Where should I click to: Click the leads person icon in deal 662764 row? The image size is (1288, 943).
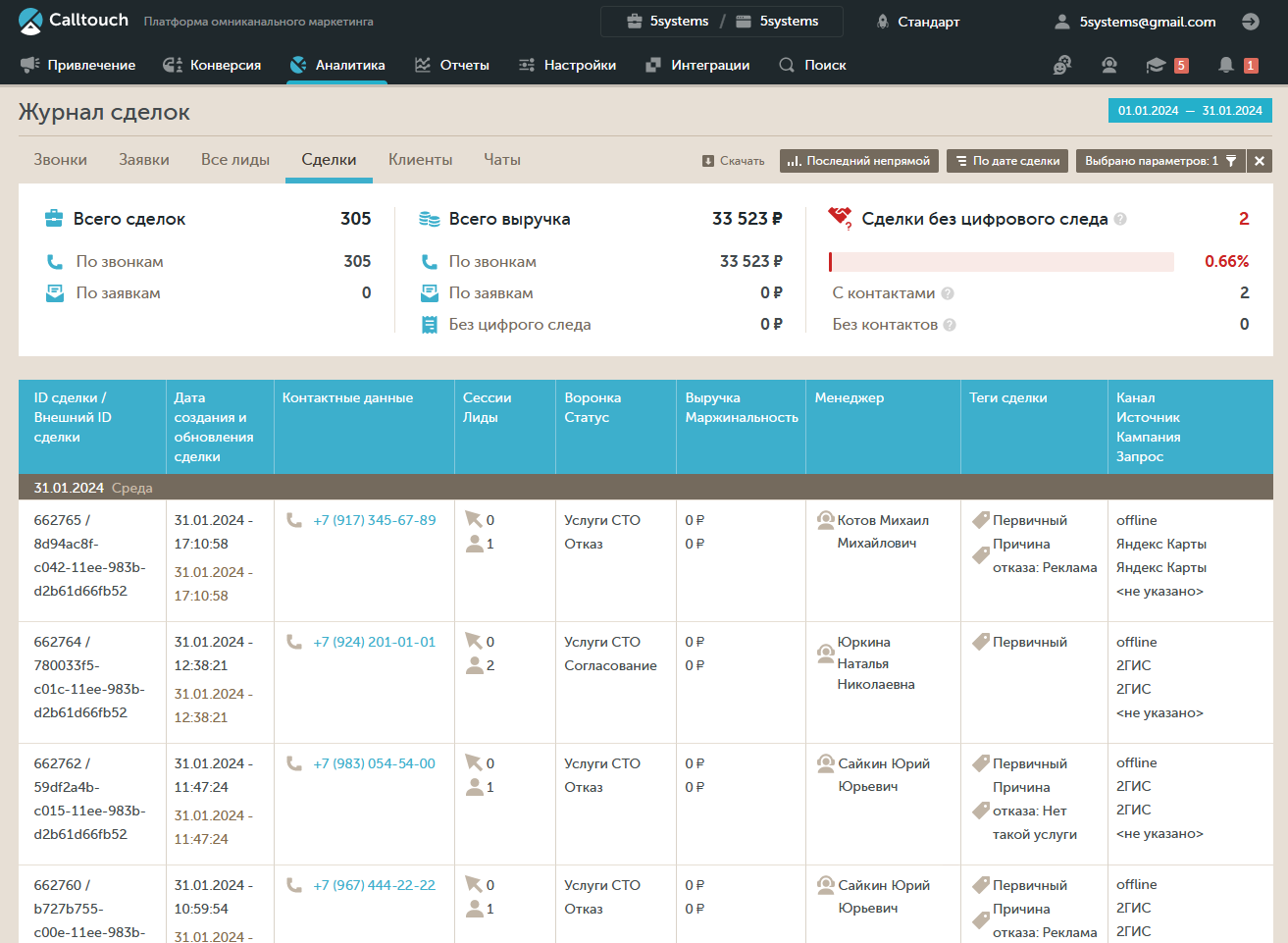[474, 665]
